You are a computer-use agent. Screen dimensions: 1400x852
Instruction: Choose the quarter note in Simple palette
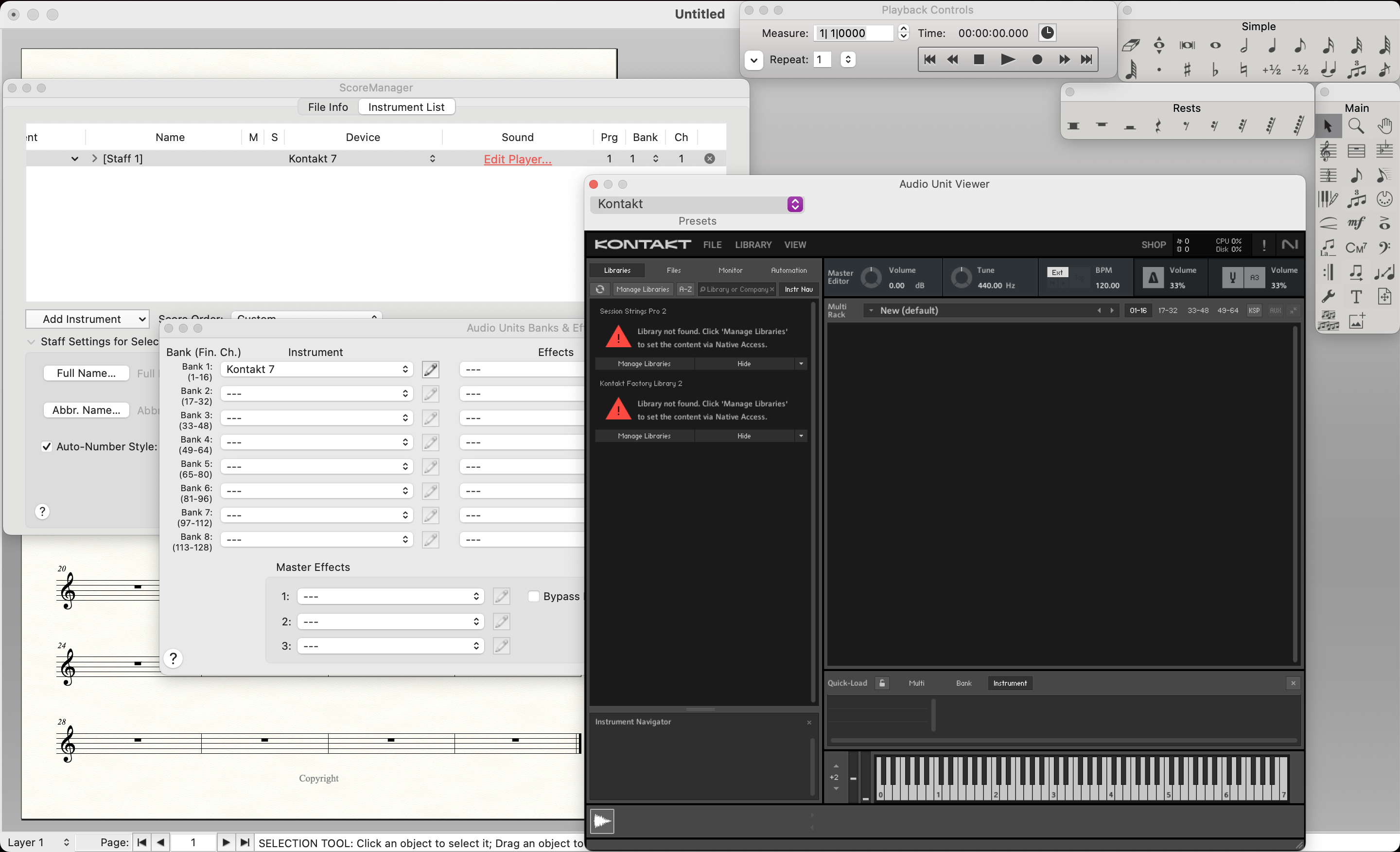(1272, 46)
